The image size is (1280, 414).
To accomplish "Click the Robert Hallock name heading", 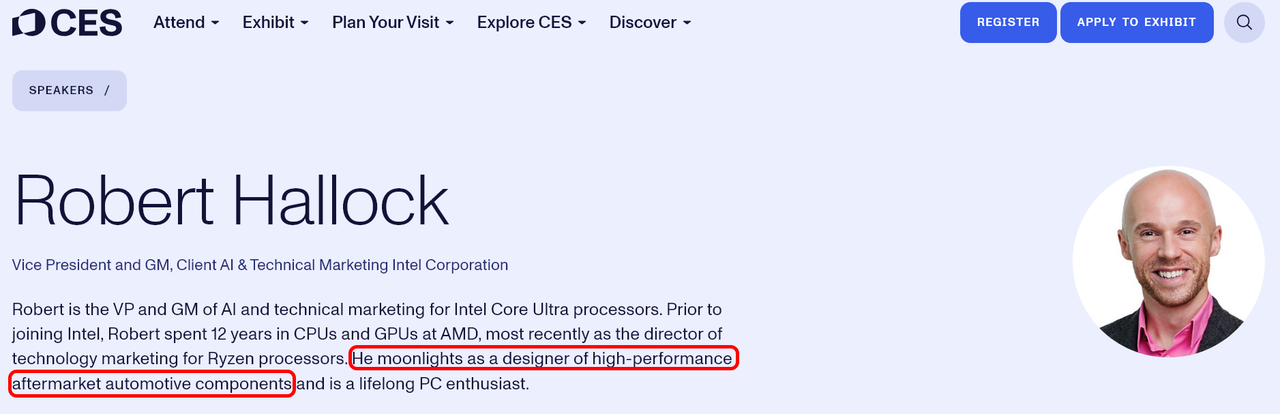I will coord(231,200).
